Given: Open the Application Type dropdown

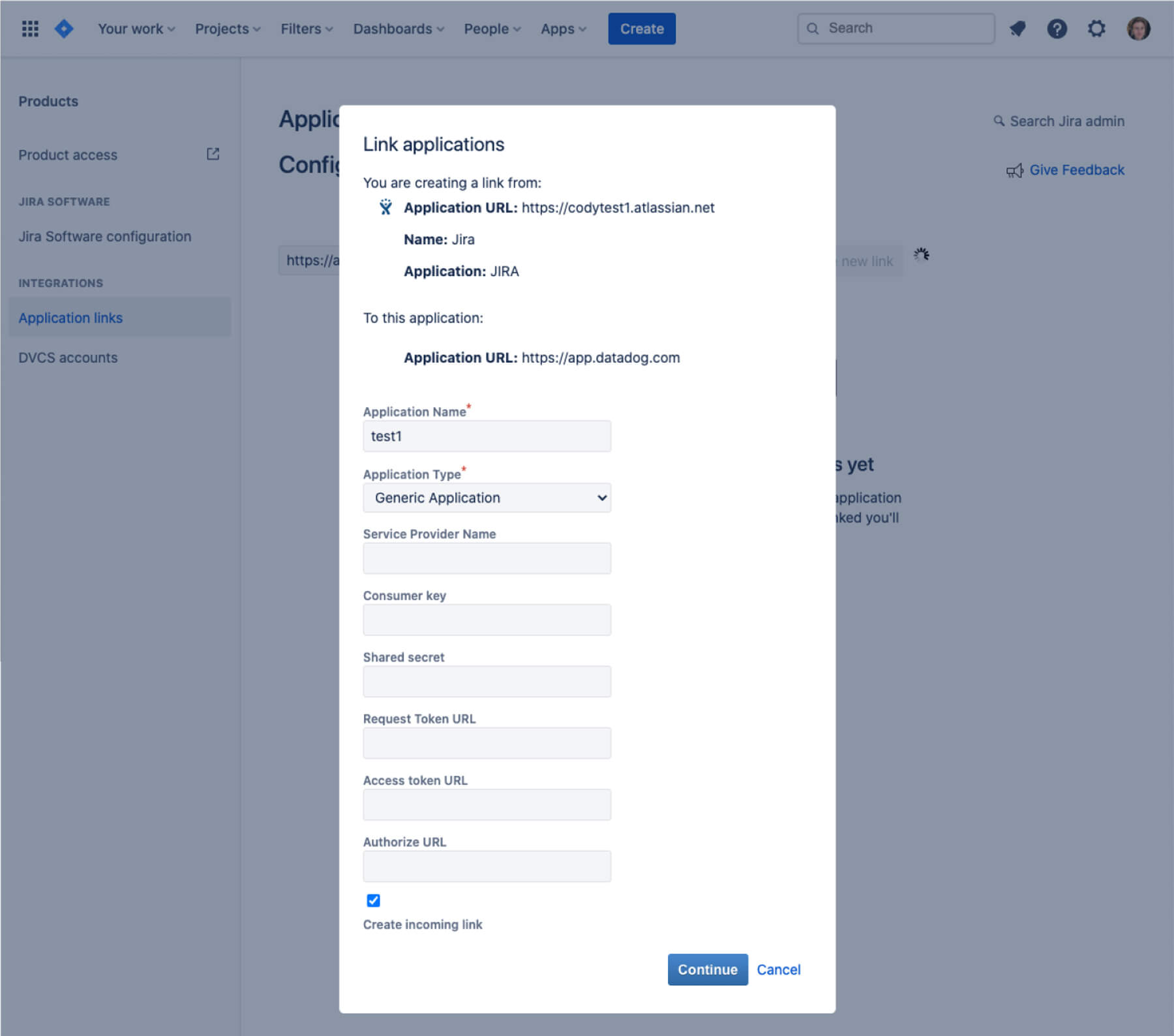Looking at the screenshot, I should (486, 498).
